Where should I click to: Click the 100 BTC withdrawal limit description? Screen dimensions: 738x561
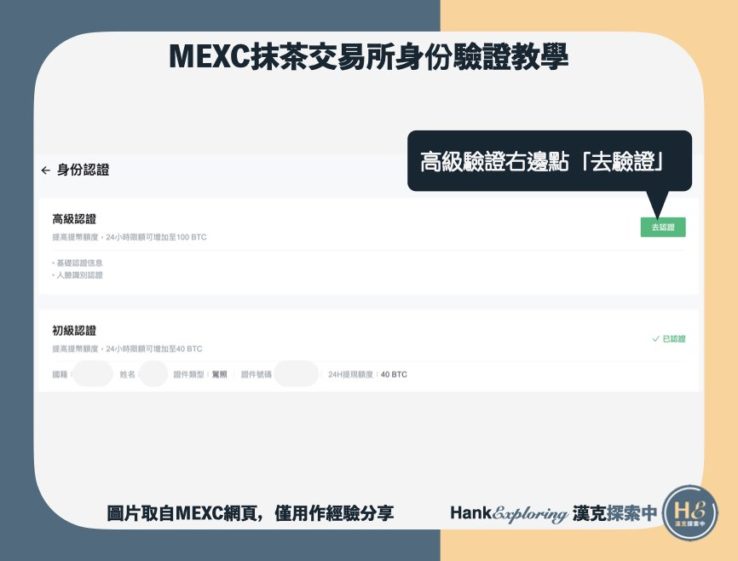click(129, 237)
